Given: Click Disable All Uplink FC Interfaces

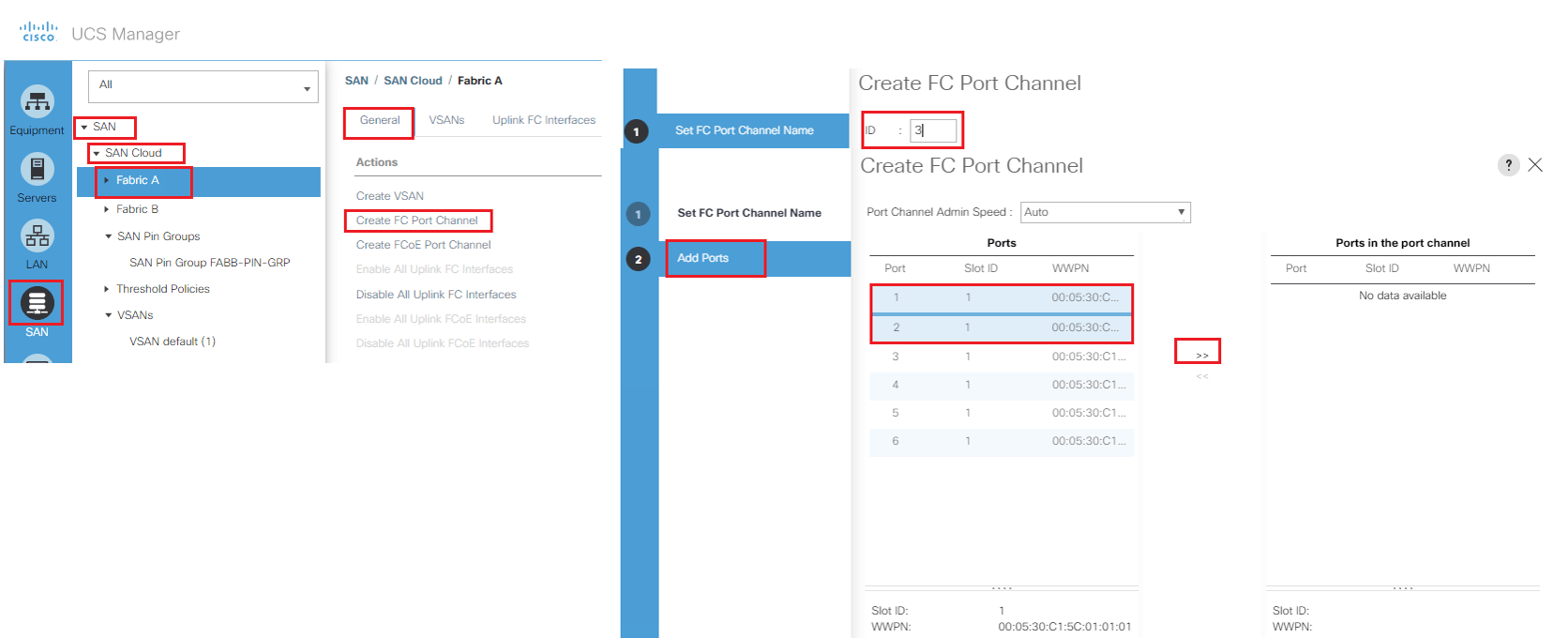Looking at the screenshot, I should 436,295.
